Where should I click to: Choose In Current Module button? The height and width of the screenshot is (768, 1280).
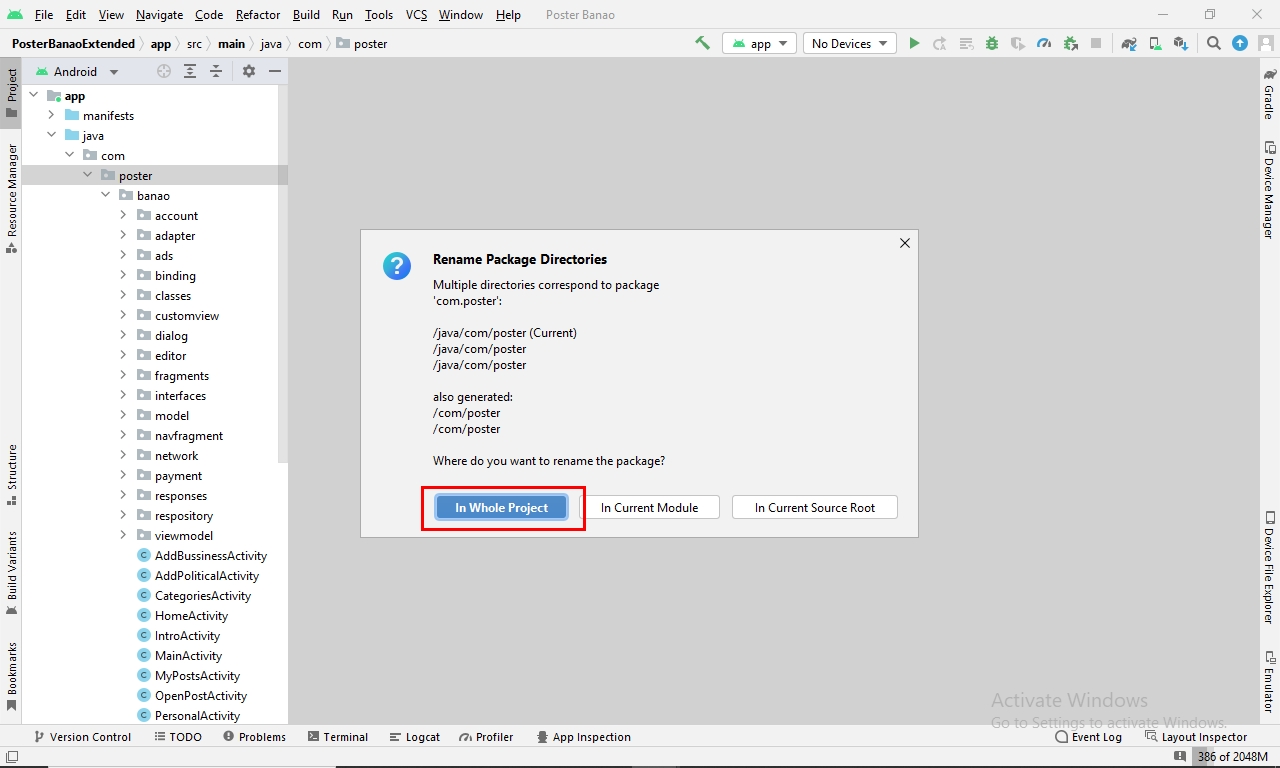click(x=649, y=508)
